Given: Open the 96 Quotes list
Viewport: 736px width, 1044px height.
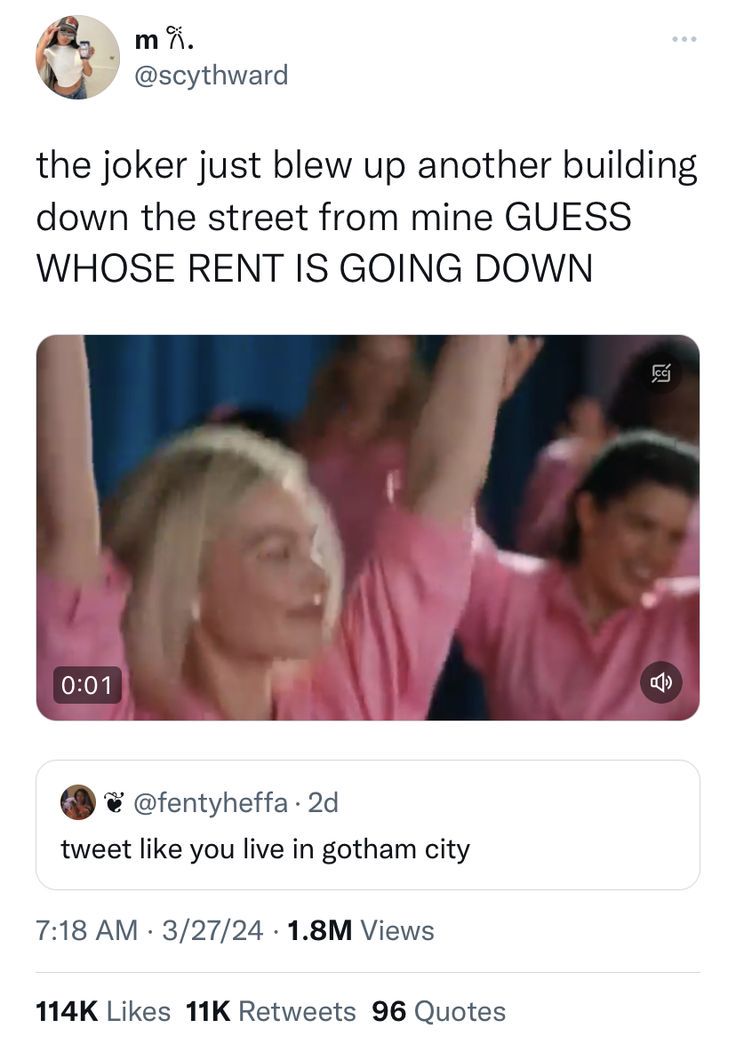Looking at the screenshot, I should [439, 1011].
